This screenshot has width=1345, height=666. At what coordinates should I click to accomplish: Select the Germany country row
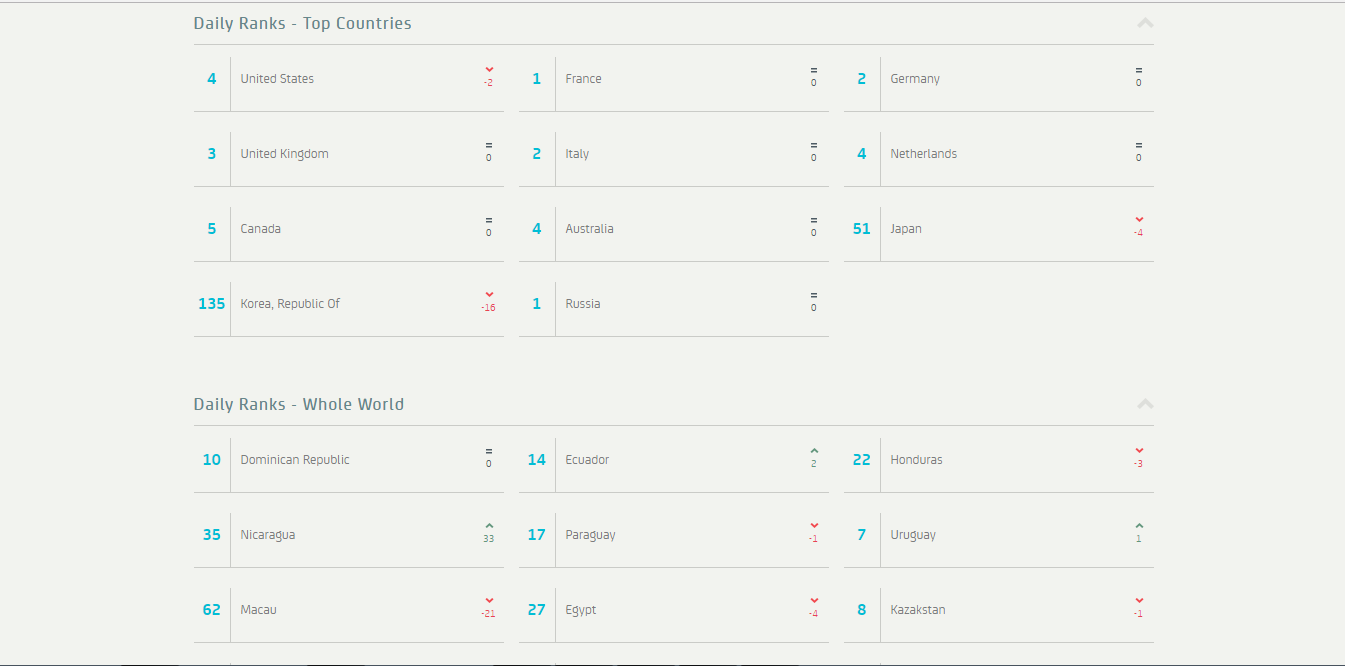[x=915, y=79]
